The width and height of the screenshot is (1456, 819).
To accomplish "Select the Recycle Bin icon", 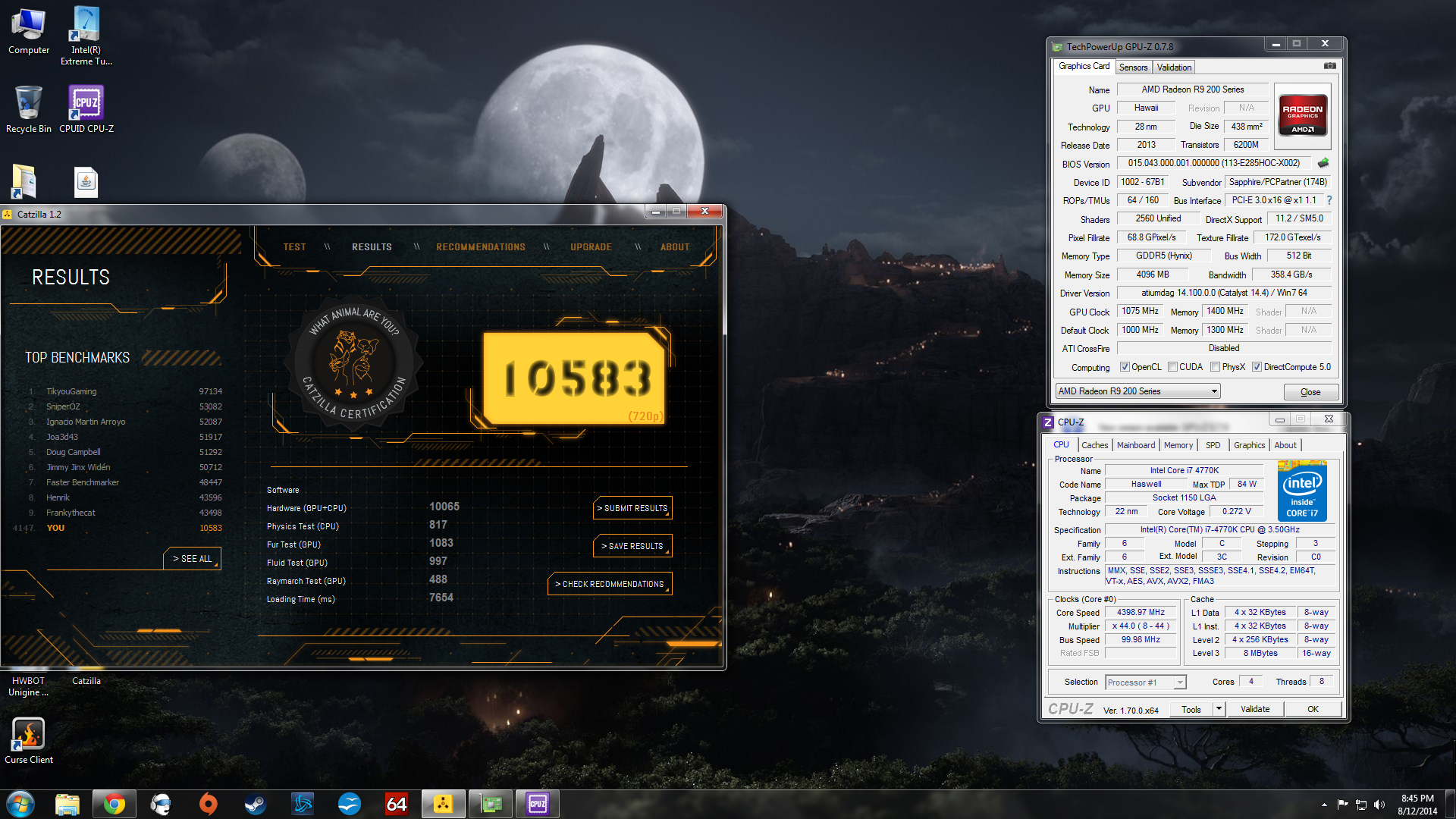I will click(29, 109).
